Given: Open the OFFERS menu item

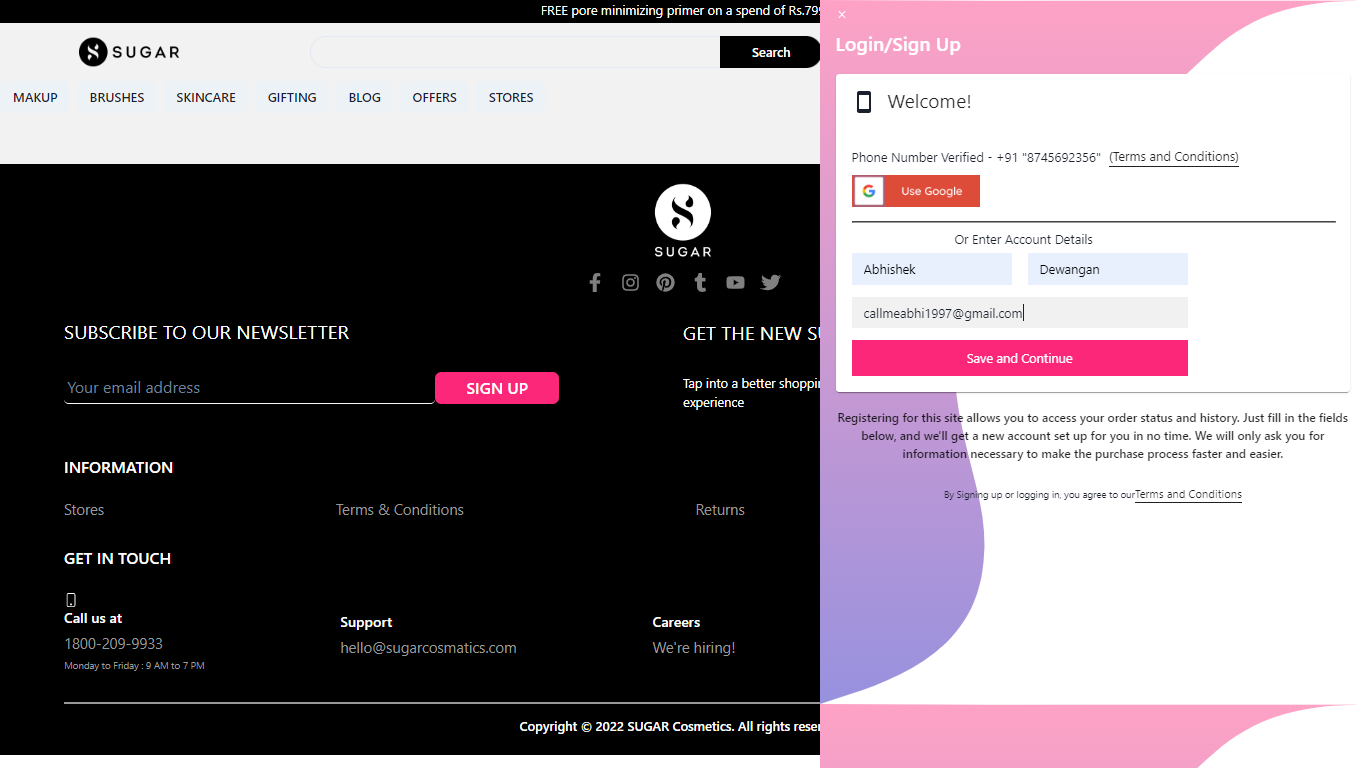Looking at the screenshot, I should (435, 97).
